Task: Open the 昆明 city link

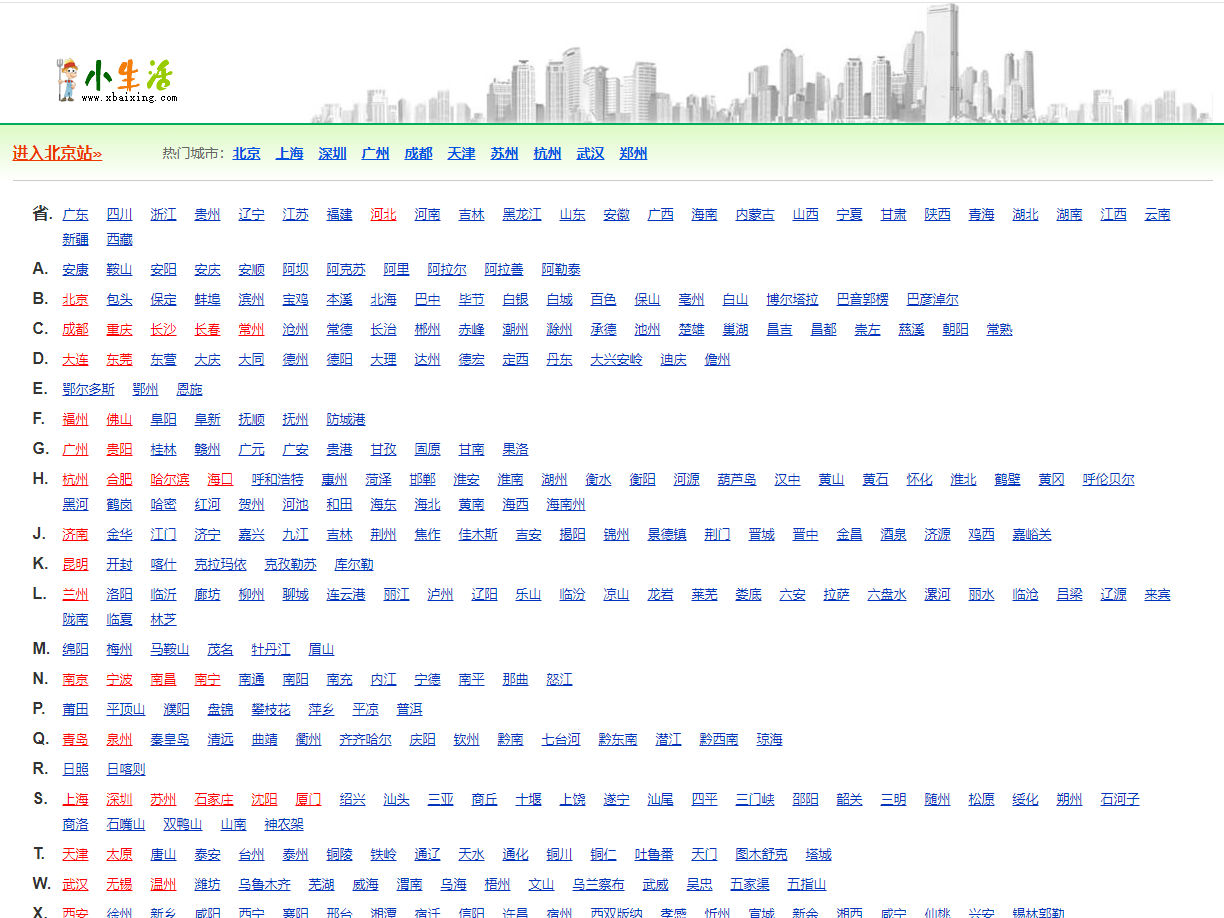Action: (75, 565)
